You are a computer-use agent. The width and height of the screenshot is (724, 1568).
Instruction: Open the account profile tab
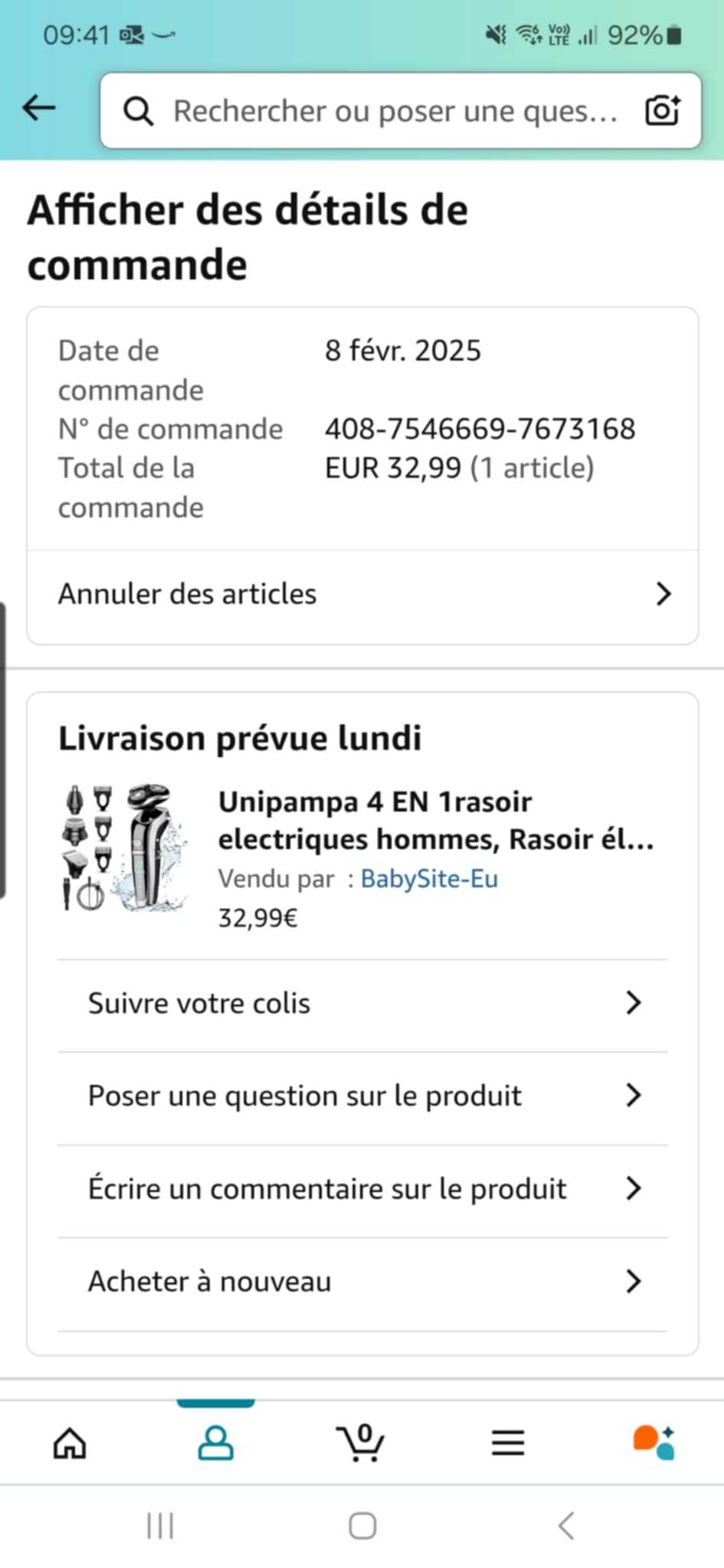pos(215,1443)
